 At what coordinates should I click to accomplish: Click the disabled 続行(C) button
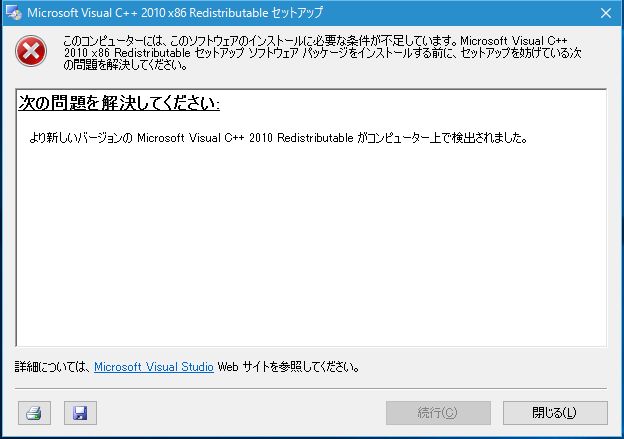click(x=438, y=413)
